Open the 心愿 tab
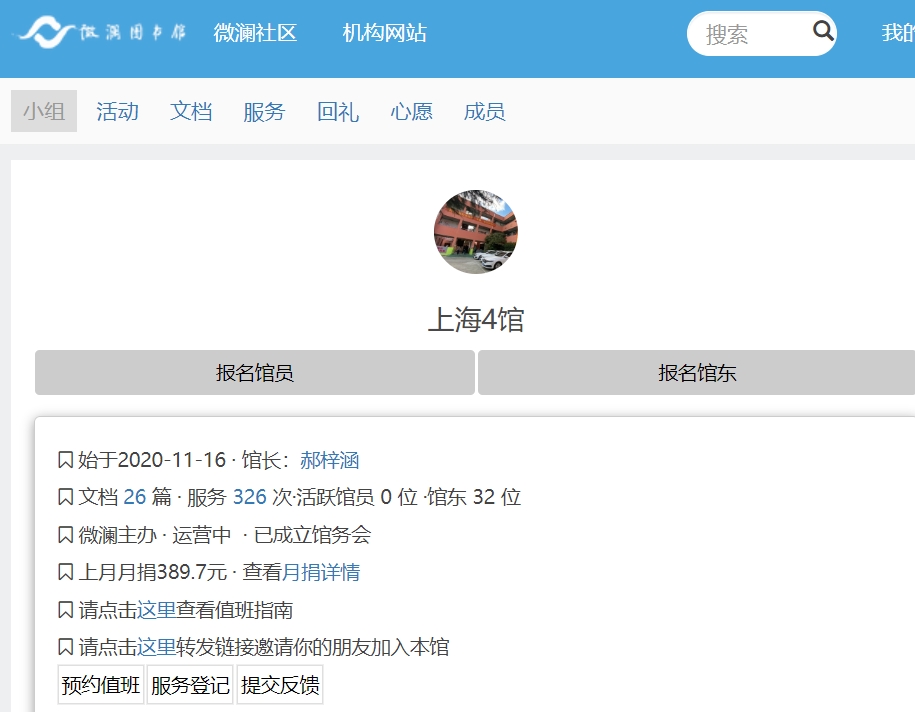The image size is (915, 712). (411, 111)
